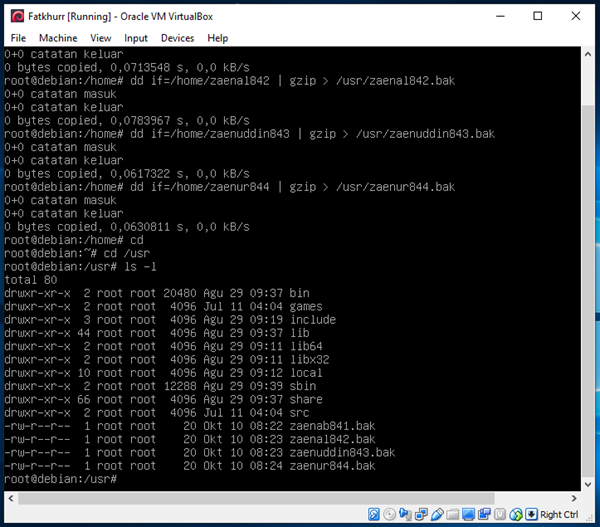The image size is (600, 527).
Task: Maximize the VirtualBox window
Action: click(538, 16)
